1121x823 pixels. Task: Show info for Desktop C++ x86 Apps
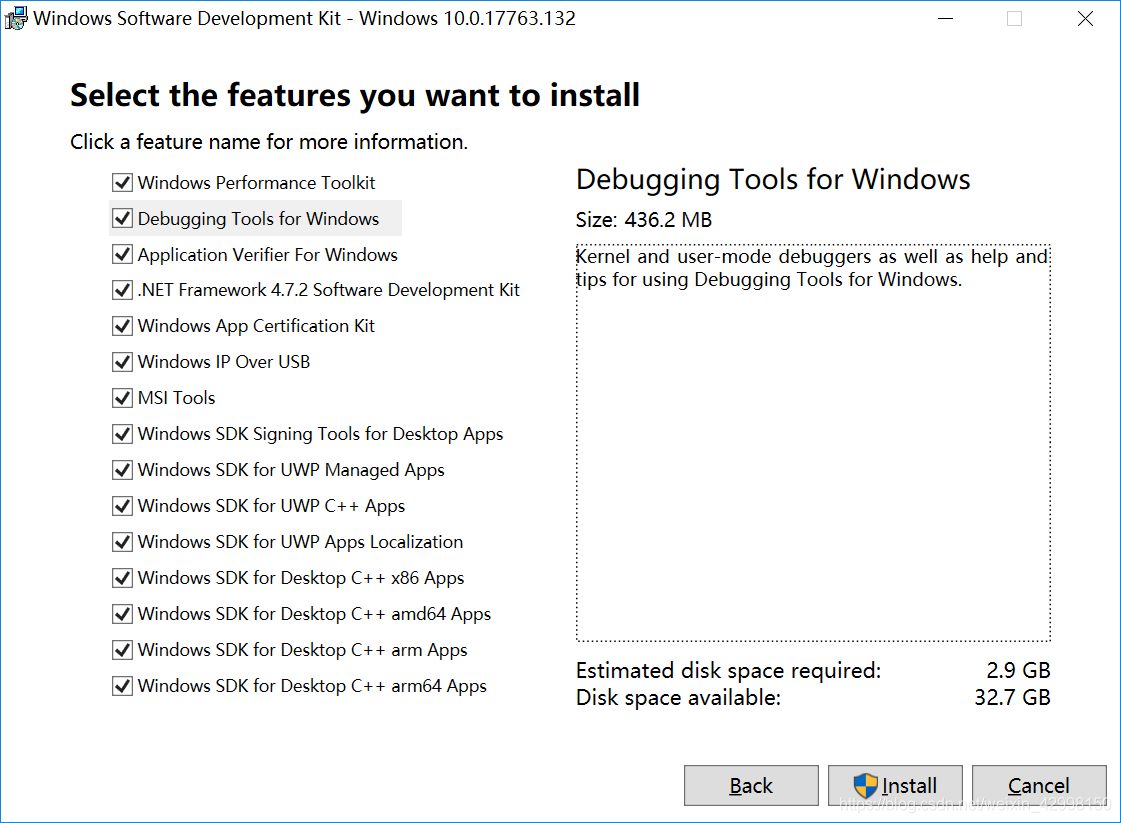coord(301,578)
